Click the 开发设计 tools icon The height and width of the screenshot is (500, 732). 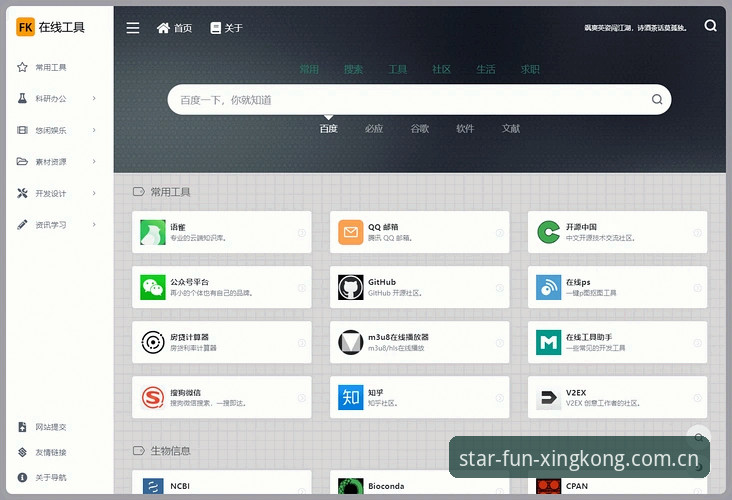pyautogui.click(x=22, y=193)
